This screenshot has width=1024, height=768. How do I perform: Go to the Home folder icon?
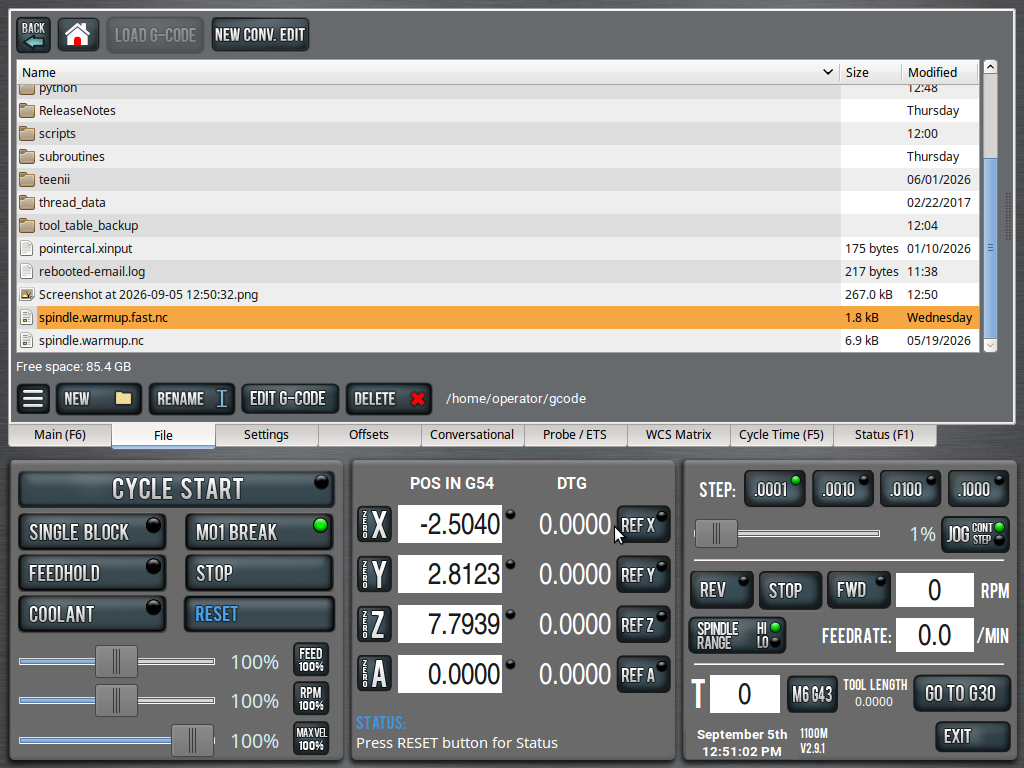point(78,35)
